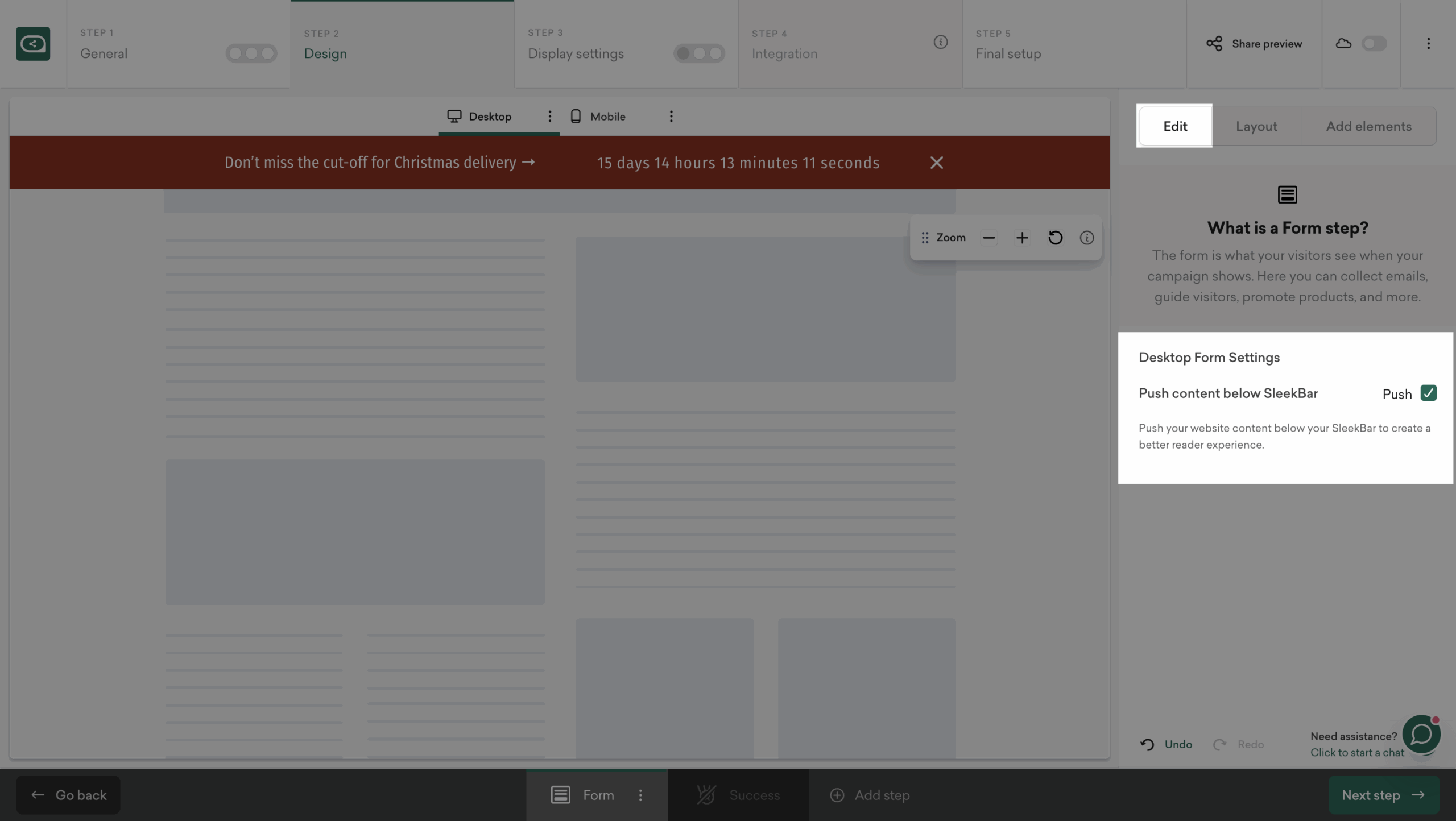1456x821 pixels.
Task: Click the Next step button
Action: click(1383, 795)
